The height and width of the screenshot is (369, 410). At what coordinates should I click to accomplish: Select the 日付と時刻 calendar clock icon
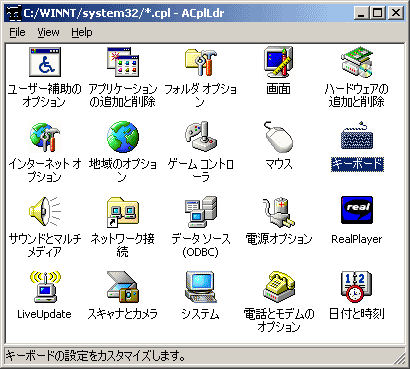click(357, 287)
